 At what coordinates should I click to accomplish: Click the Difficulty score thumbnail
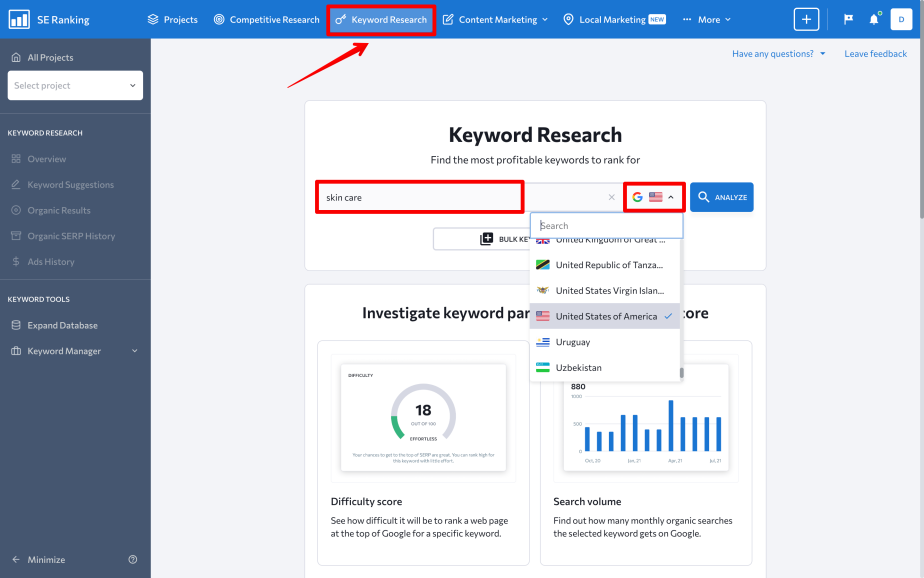pos(423,418)
